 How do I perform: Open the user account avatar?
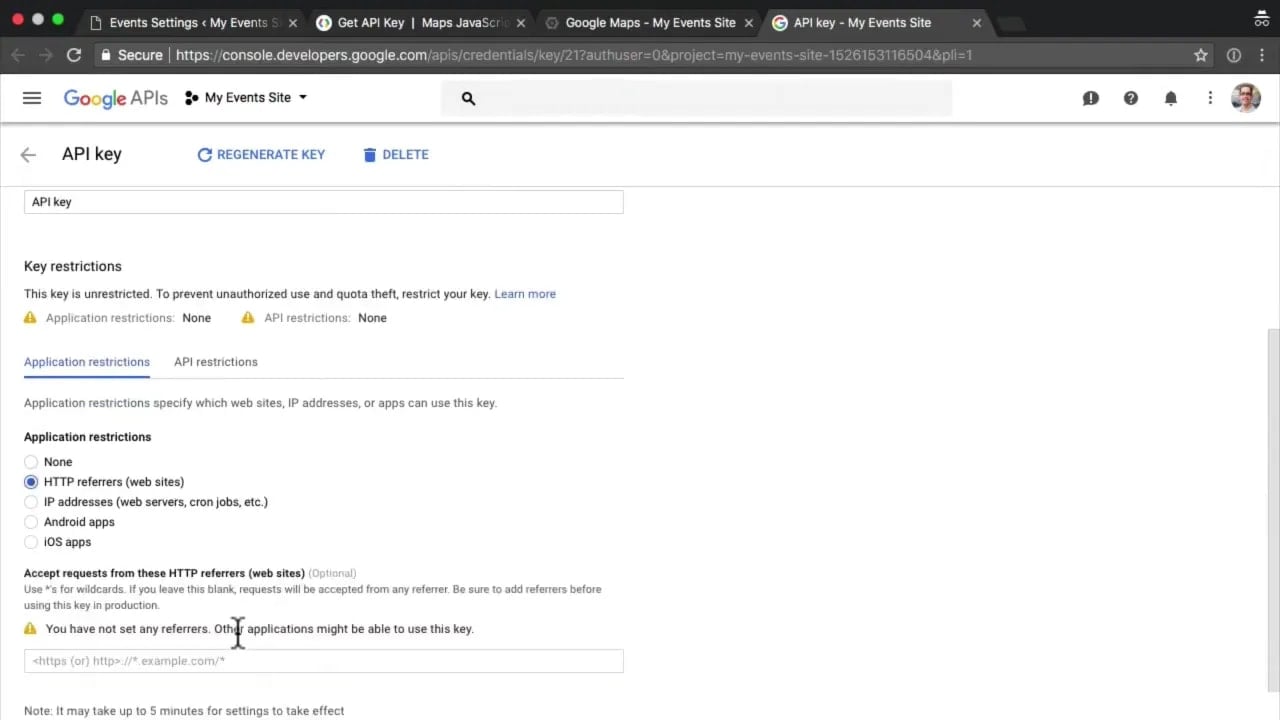coord(1246,98)
